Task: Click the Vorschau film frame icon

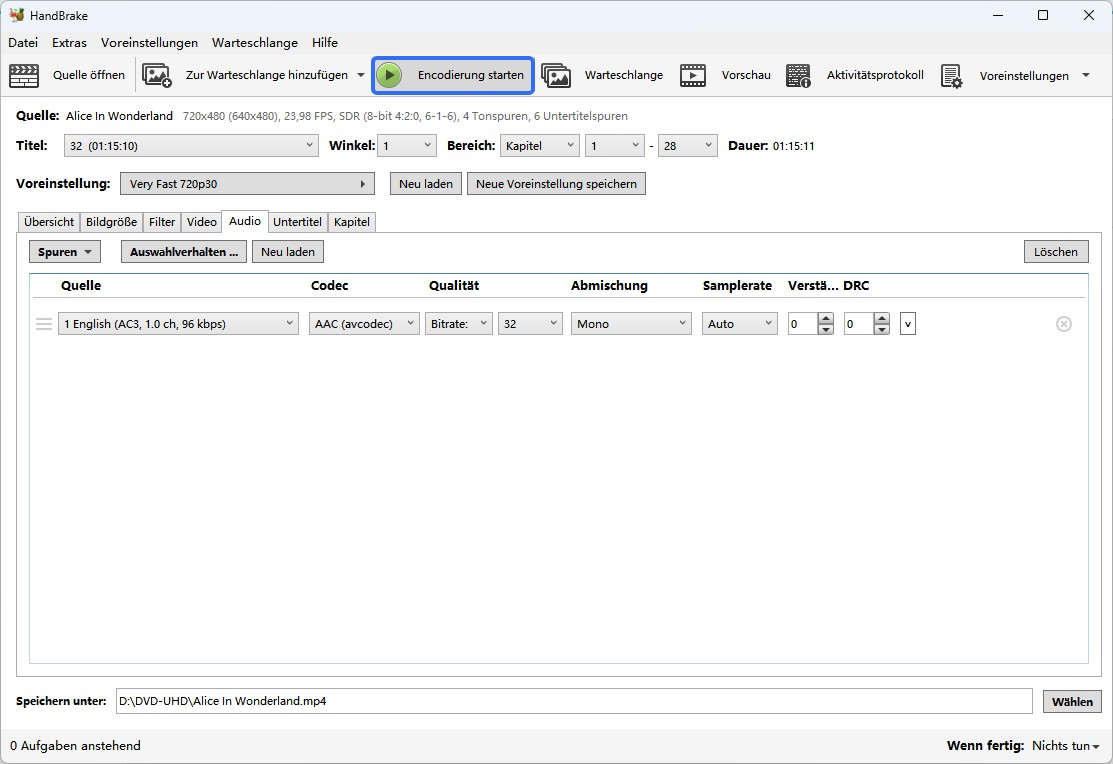Action: pos(693,75)
